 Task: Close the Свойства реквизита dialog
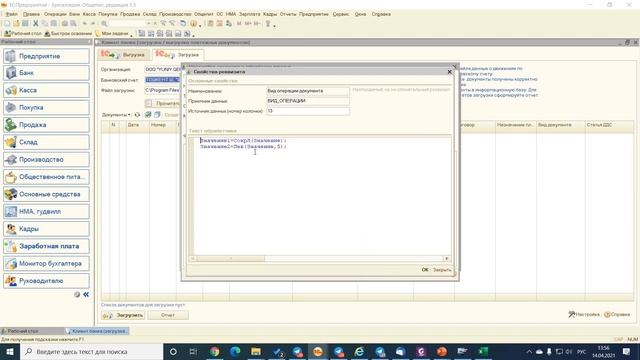click(449, 72)
